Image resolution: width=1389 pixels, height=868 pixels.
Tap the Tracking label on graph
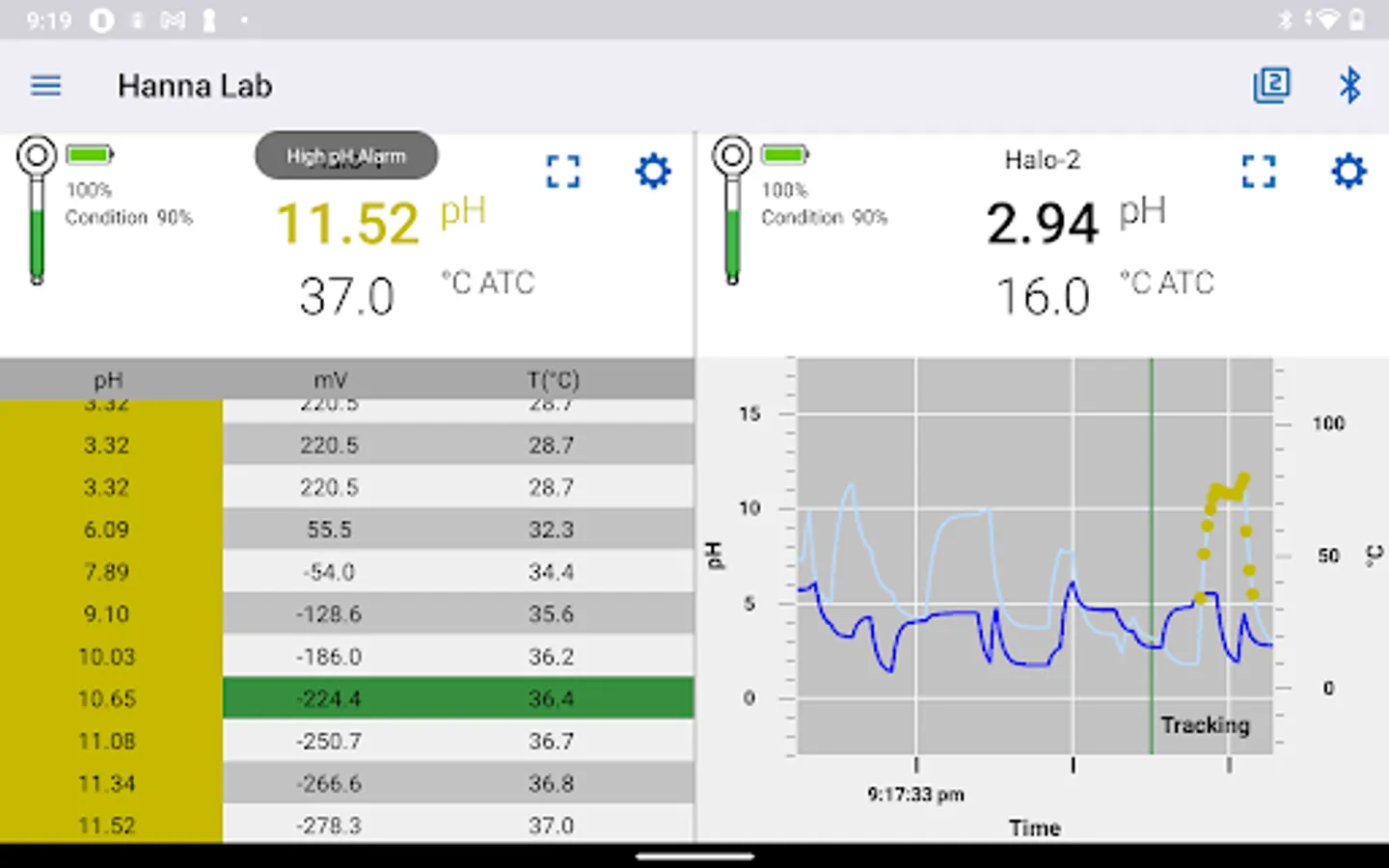tap(1205, 724)
